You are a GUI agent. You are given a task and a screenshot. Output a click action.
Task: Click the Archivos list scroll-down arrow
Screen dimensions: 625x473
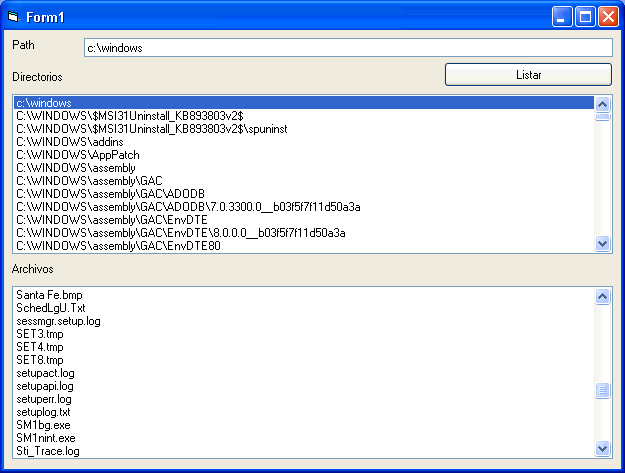[602, 449]
